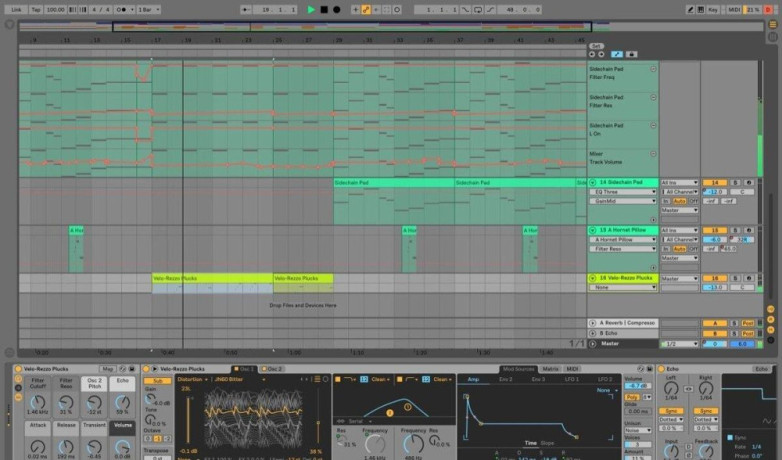This screenshot has height=460, width=782.
Task: Adjust the Echo Feedback knob
Action: pyautogui.click(x=706, y=452)
